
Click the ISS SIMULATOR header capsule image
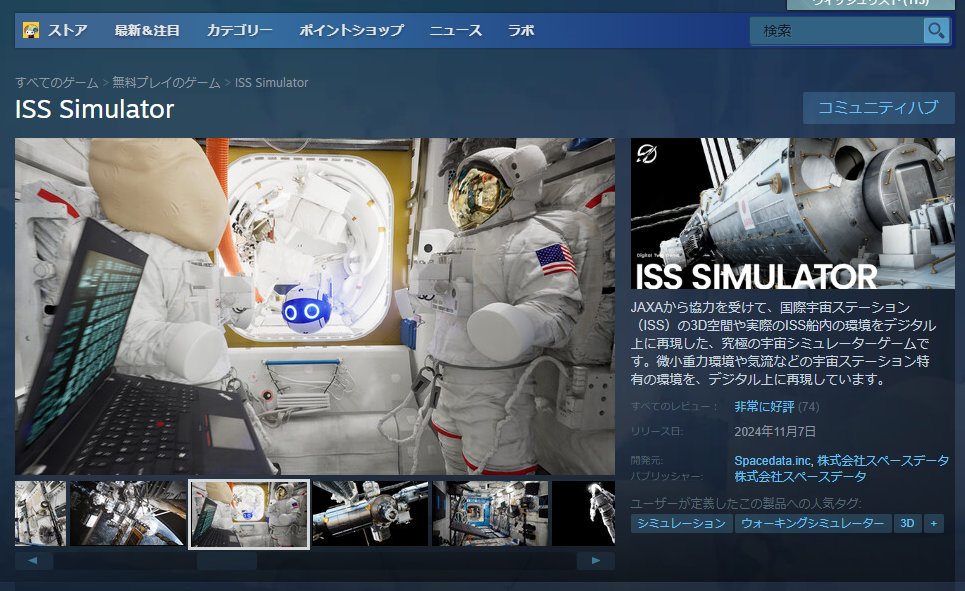tap(793, 213)
